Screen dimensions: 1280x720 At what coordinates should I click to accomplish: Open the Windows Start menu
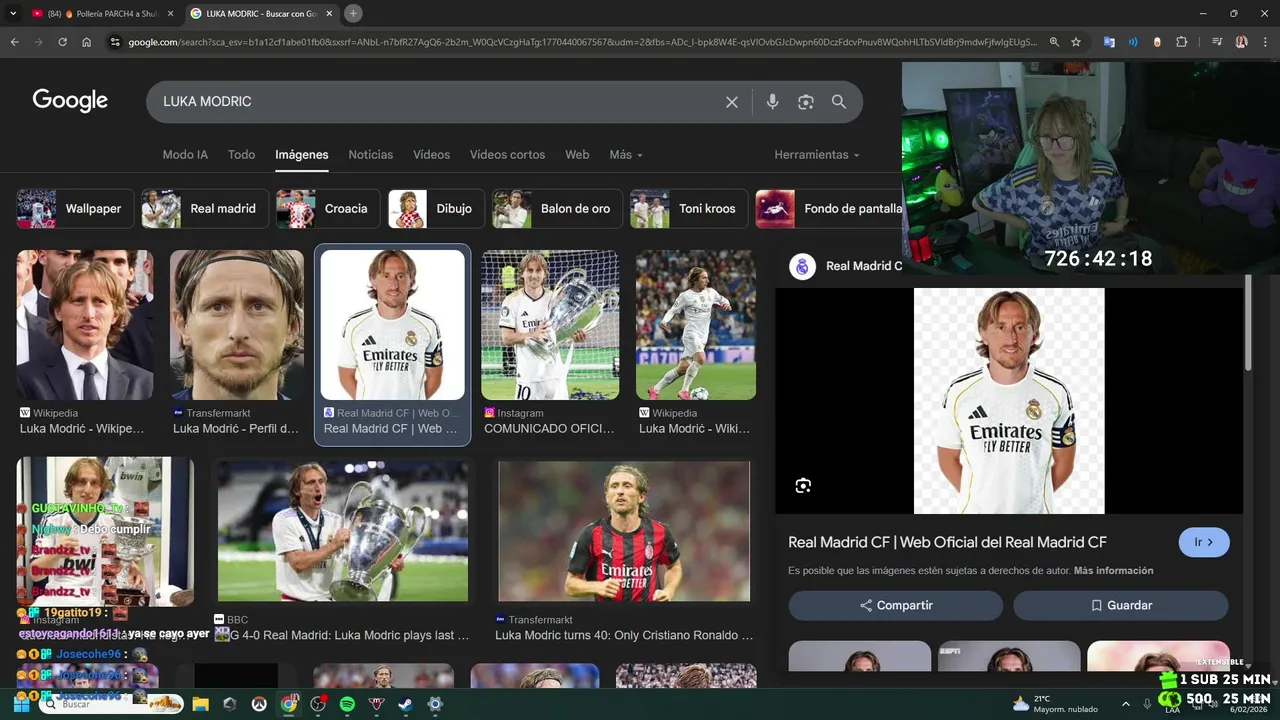(21, 704)
